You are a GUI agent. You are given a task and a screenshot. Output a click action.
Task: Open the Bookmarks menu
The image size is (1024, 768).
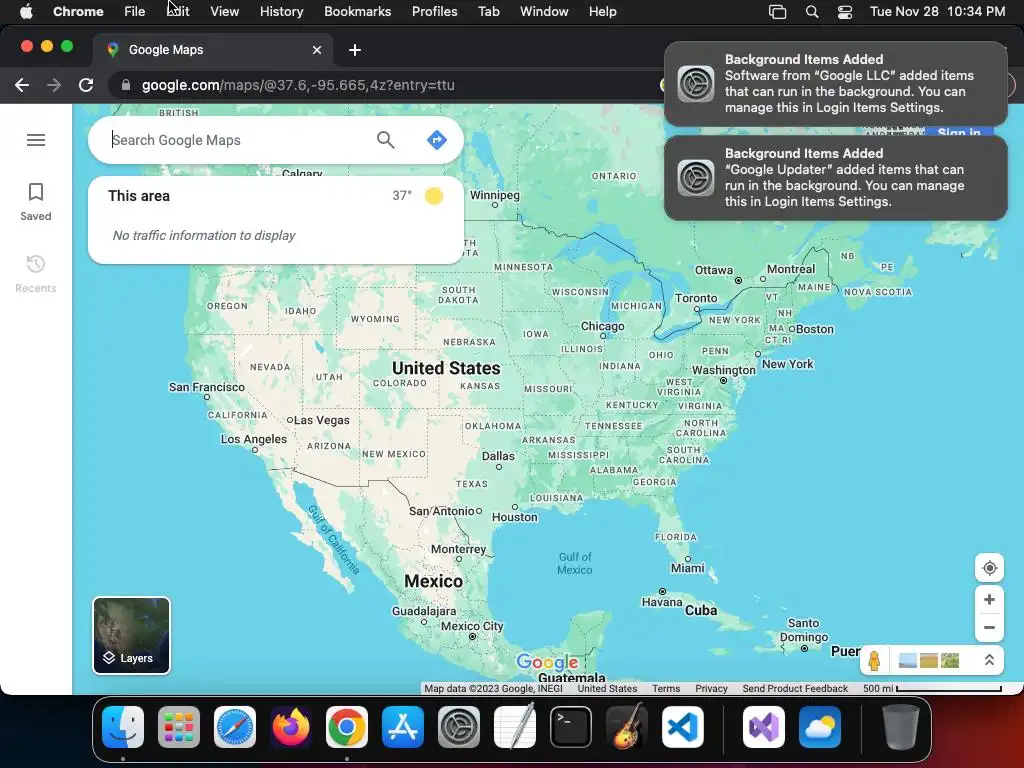(357, 11)
